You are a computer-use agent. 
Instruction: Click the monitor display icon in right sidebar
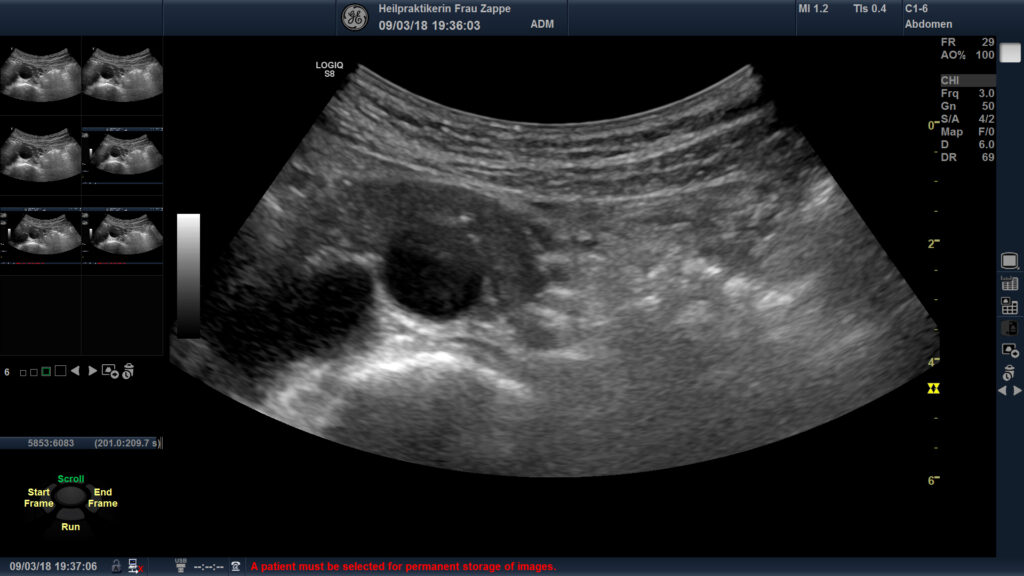point(1009,261)
